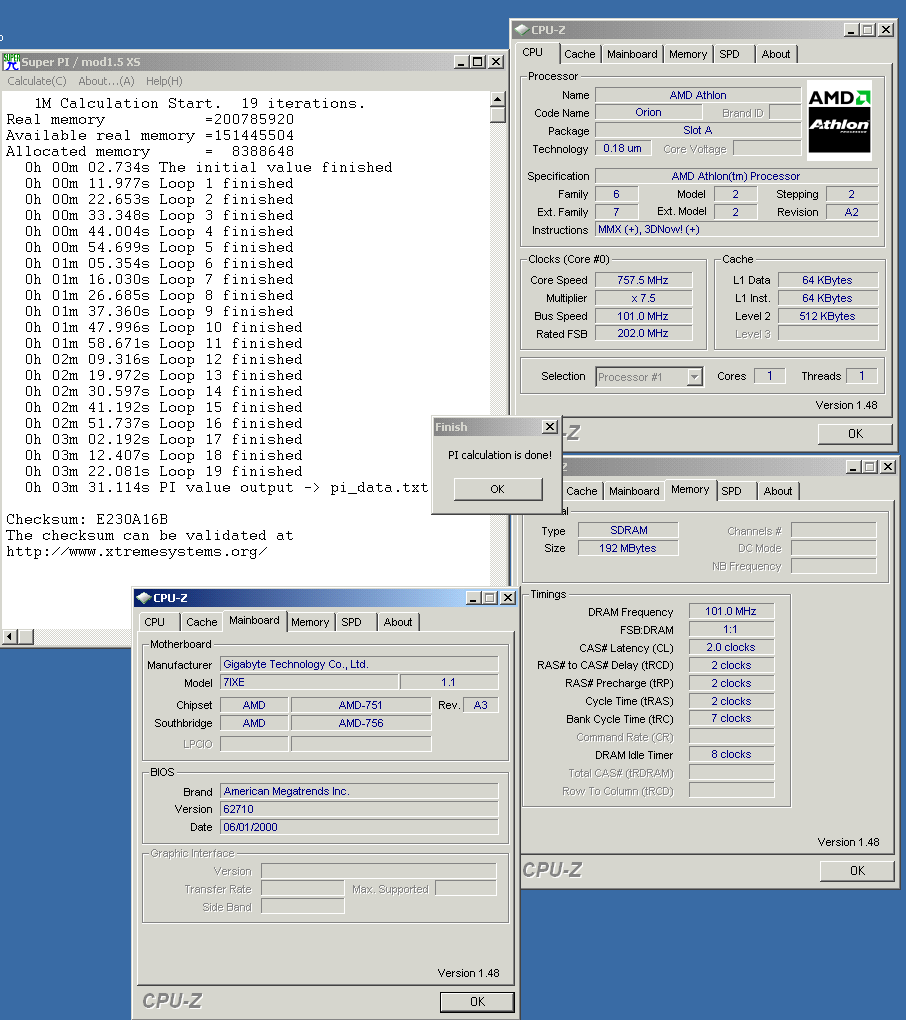The width and height of the screenshot is (906, 1020).
Task: Click the AMD Athlon processor logo
Action: pyautogui.click(x=839, y=120)
